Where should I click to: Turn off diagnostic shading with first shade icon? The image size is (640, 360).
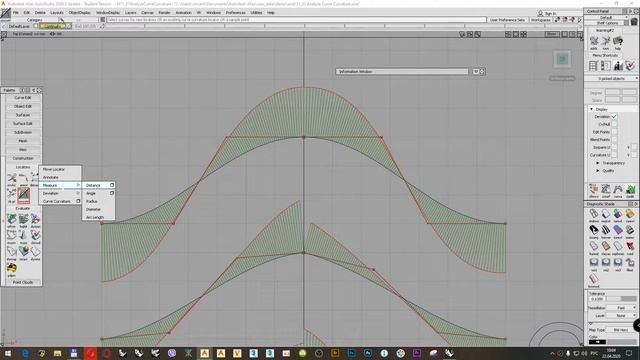[x=594, y=214]
